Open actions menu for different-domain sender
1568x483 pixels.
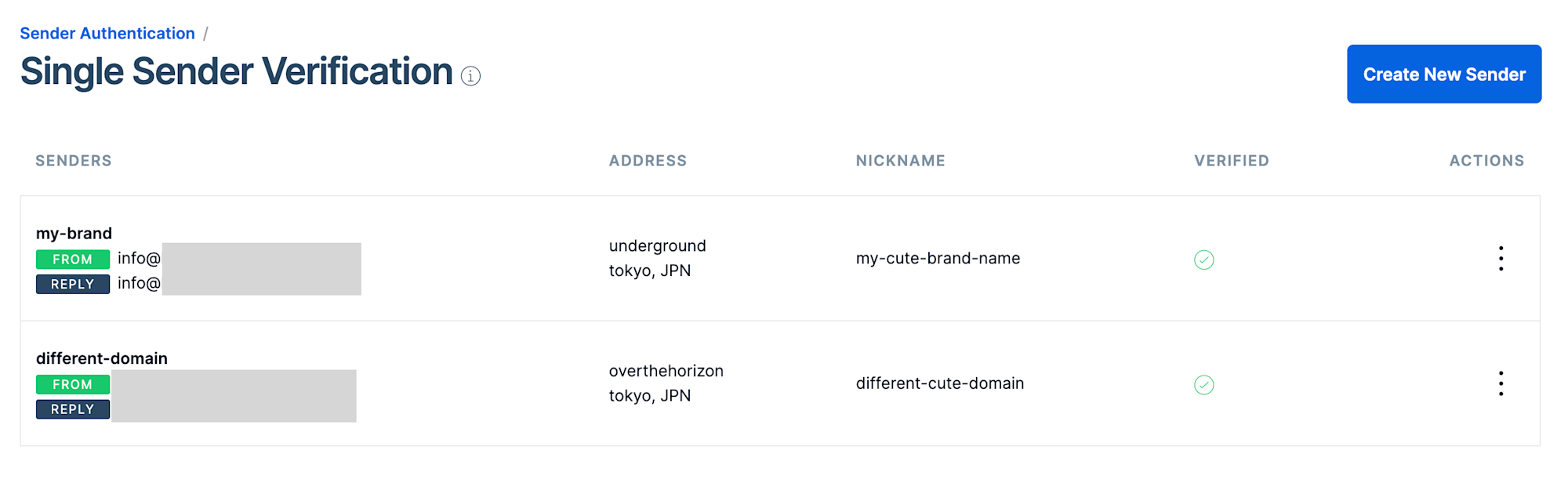tap(1501, 384)
